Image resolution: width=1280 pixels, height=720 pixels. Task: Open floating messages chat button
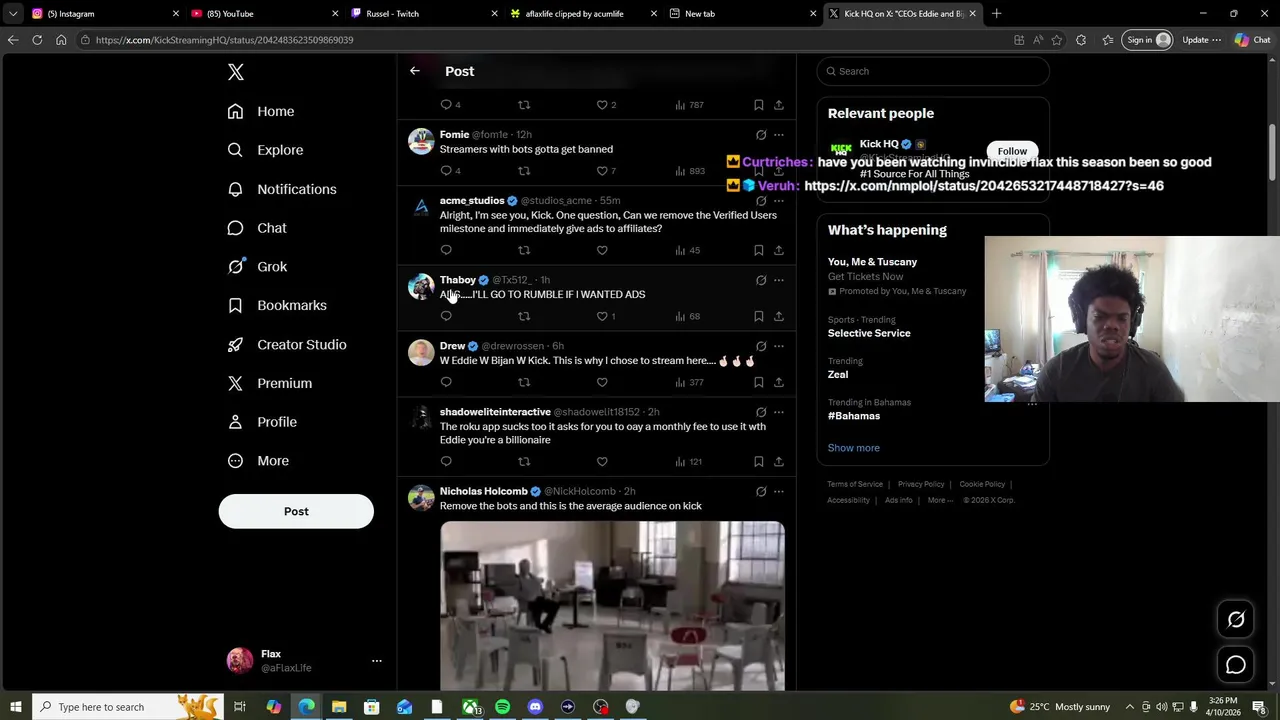[1236, 665]
